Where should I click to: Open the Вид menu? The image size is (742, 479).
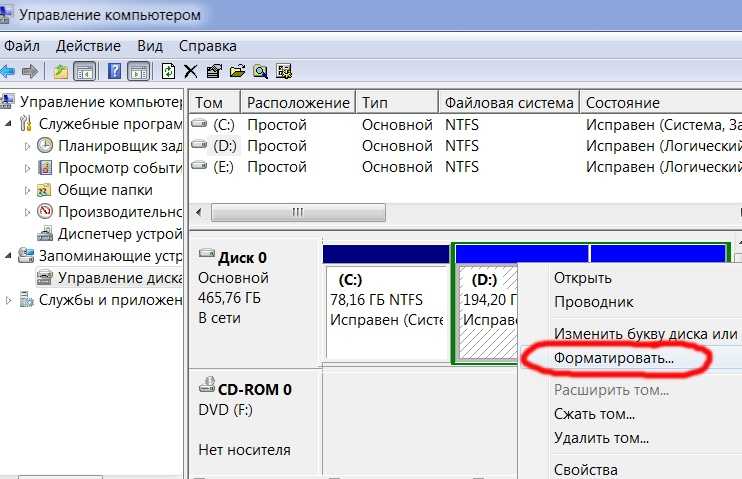click(150, 46)
